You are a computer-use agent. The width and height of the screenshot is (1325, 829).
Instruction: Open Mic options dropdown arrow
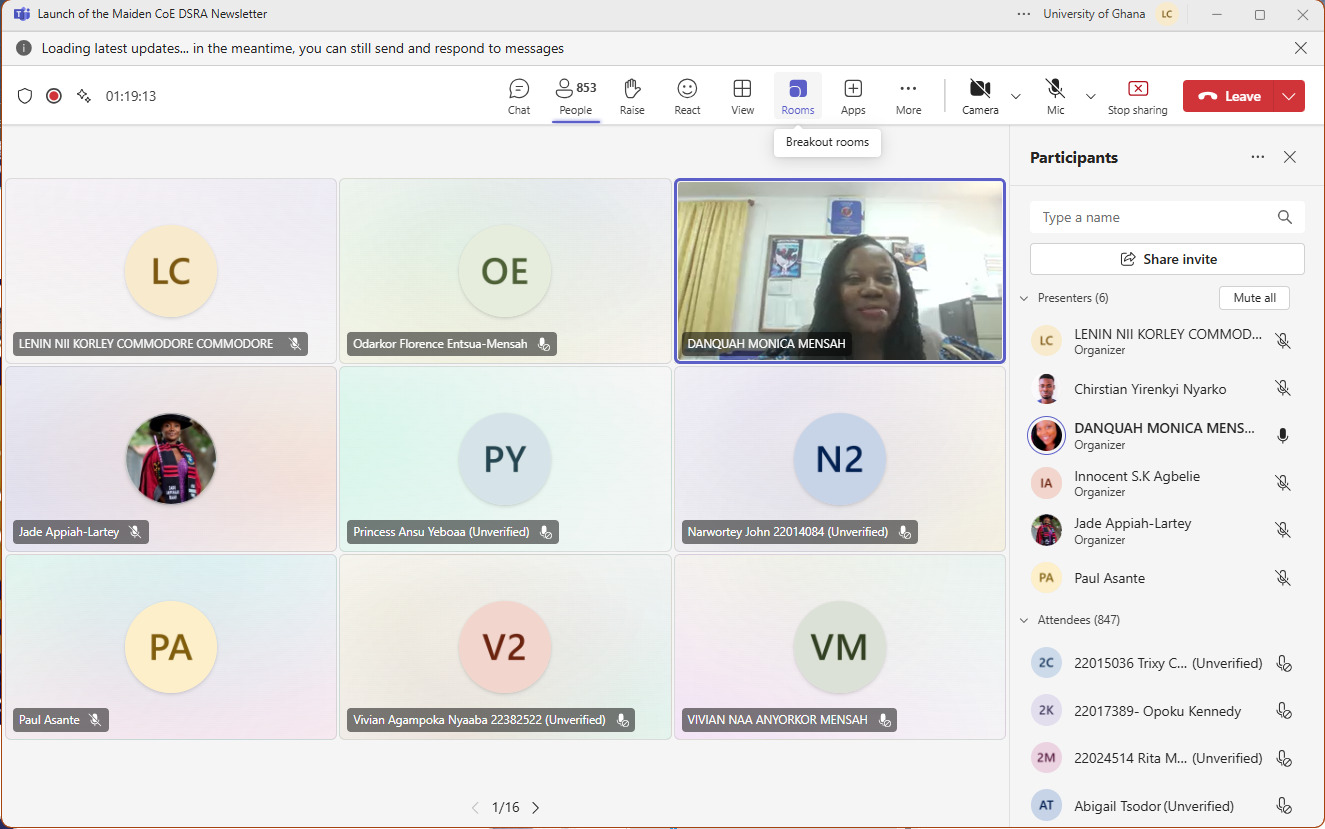(x=1091, y=96)
